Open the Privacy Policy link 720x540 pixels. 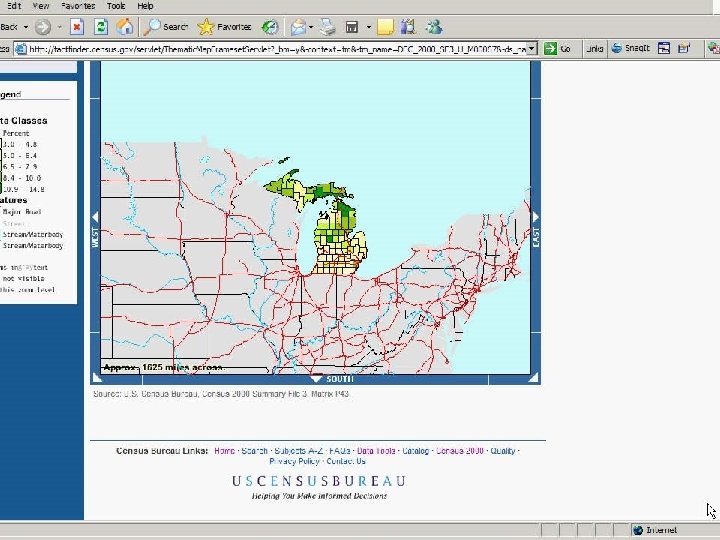tap(294, 461)
